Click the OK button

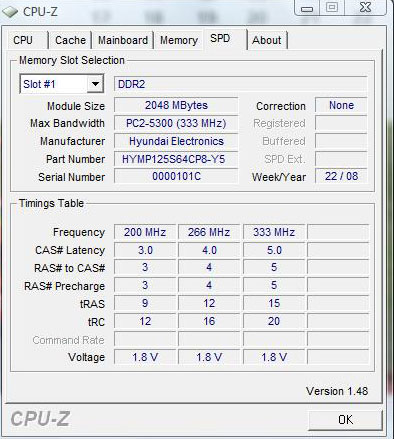click(x=345, y=420)
